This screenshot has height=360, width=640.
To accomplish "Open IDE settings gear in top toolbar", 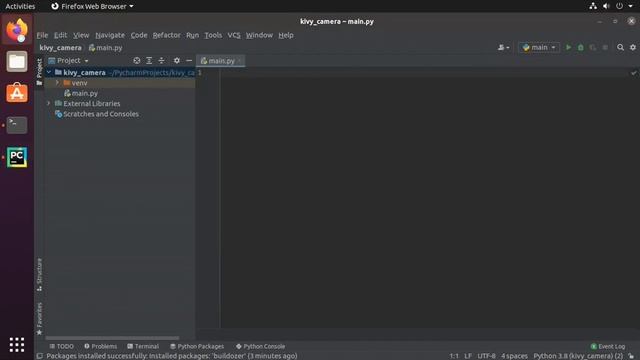I will coord(633,47).
